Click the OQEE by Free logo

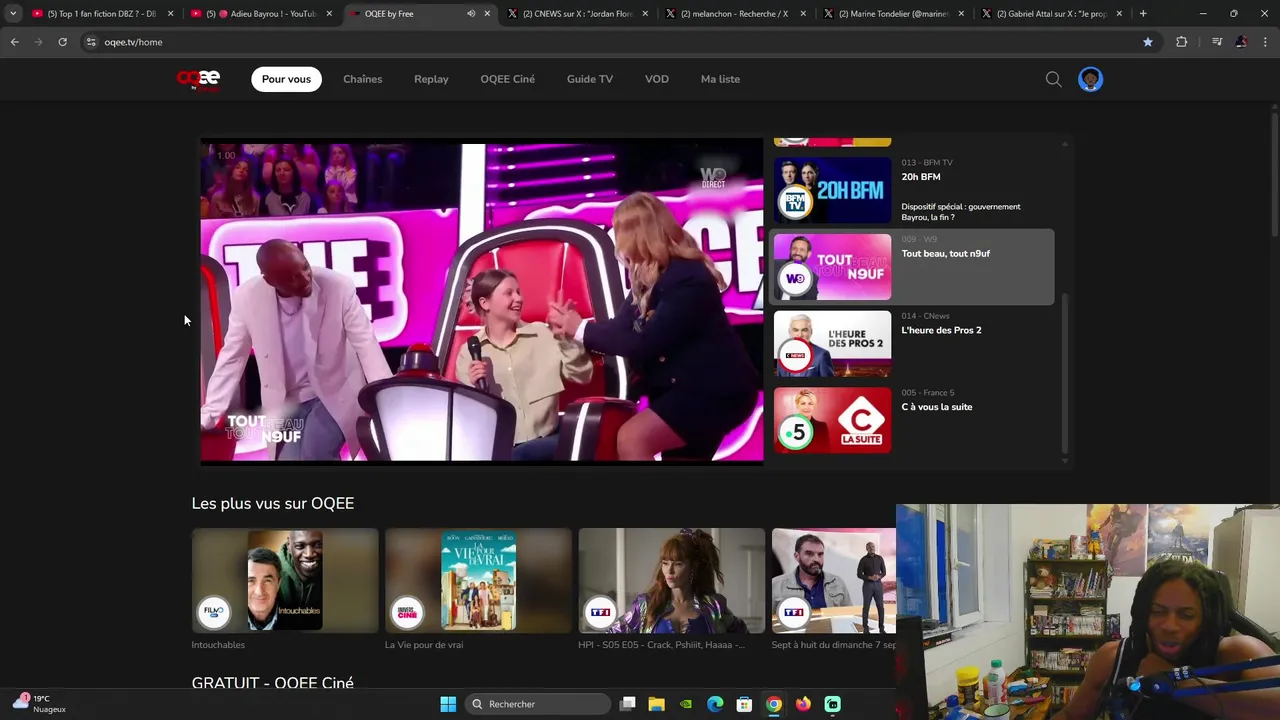click(x=198, y=79)
